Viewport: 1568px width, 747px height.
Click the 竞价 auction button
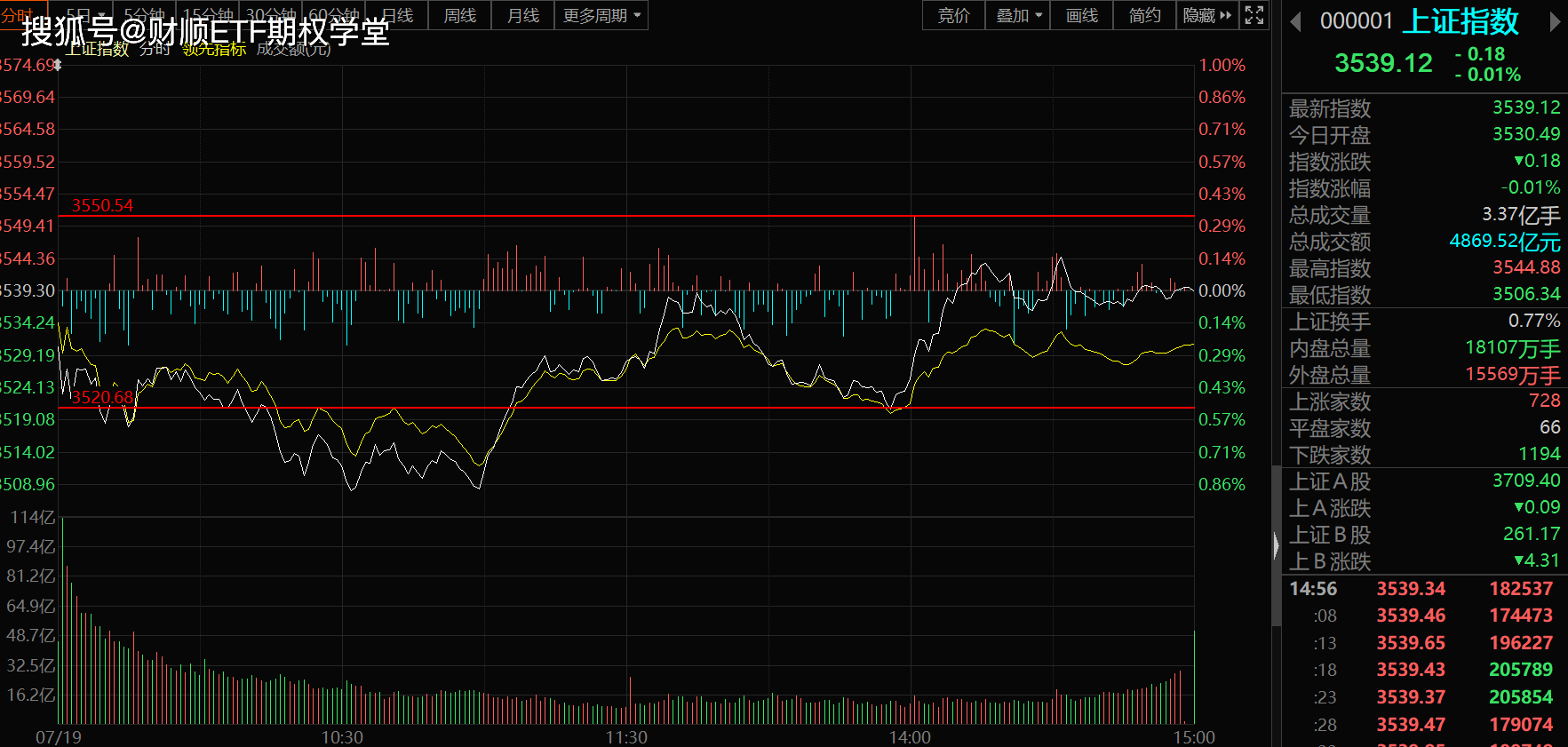pos(953,15)
